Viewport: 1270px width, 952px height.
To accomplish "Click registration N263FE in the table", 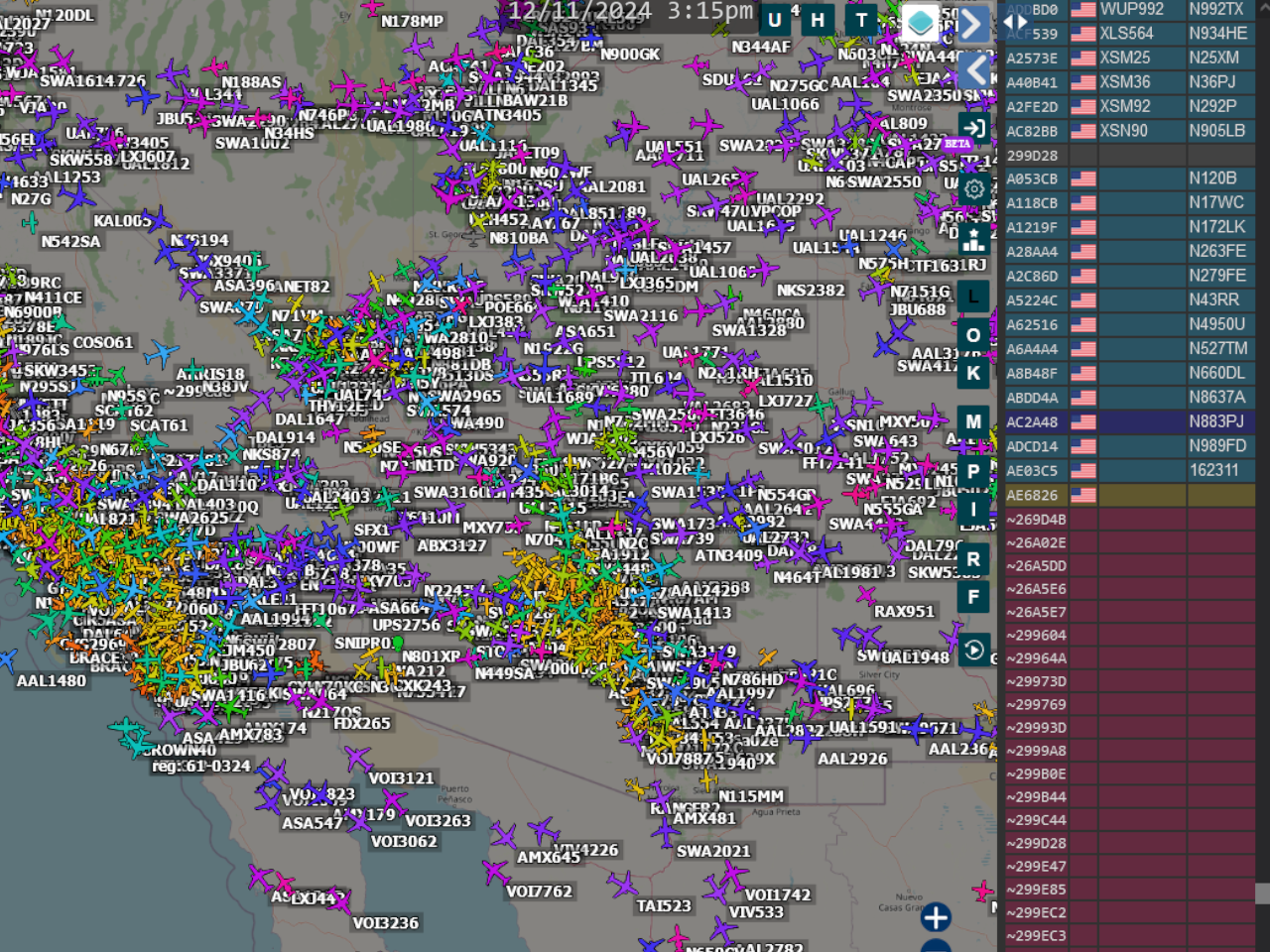I will 1217,251.
